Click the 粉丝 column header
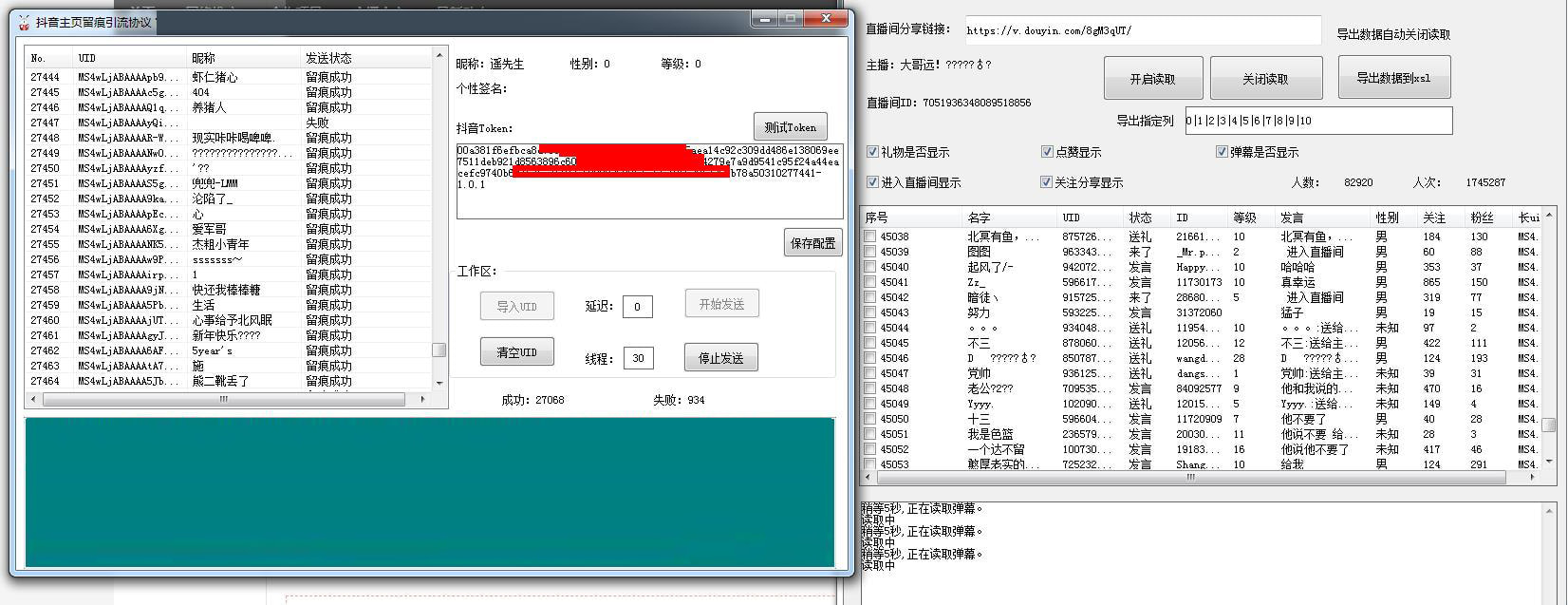The width and height of the screenshot is (1568, 605). point(1490,217)
